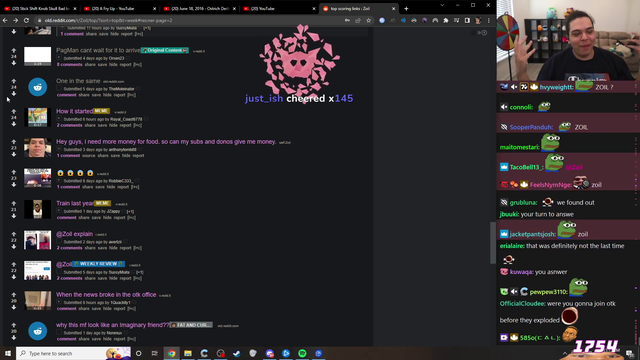Click the 'Original Content' flair tag
The height and width of the screenshot is (360, 640).
(165, 50)
